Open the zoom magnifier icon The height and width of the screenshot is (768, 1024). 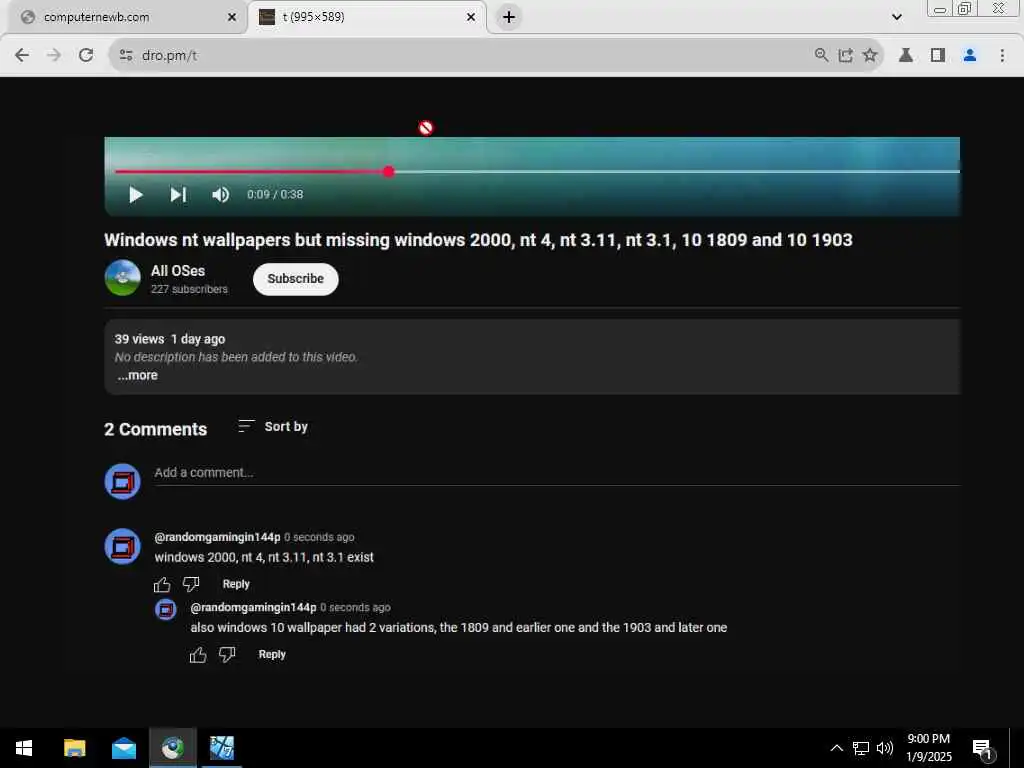point(822,56)
